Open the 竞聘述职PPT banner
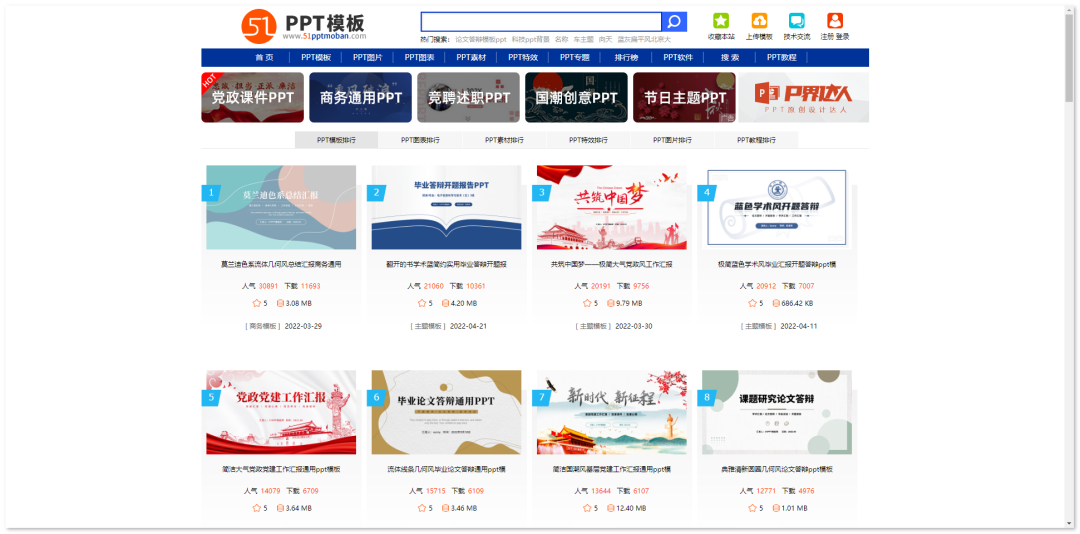The width and height of the screenshot is (1080, 534). point(468,97)
